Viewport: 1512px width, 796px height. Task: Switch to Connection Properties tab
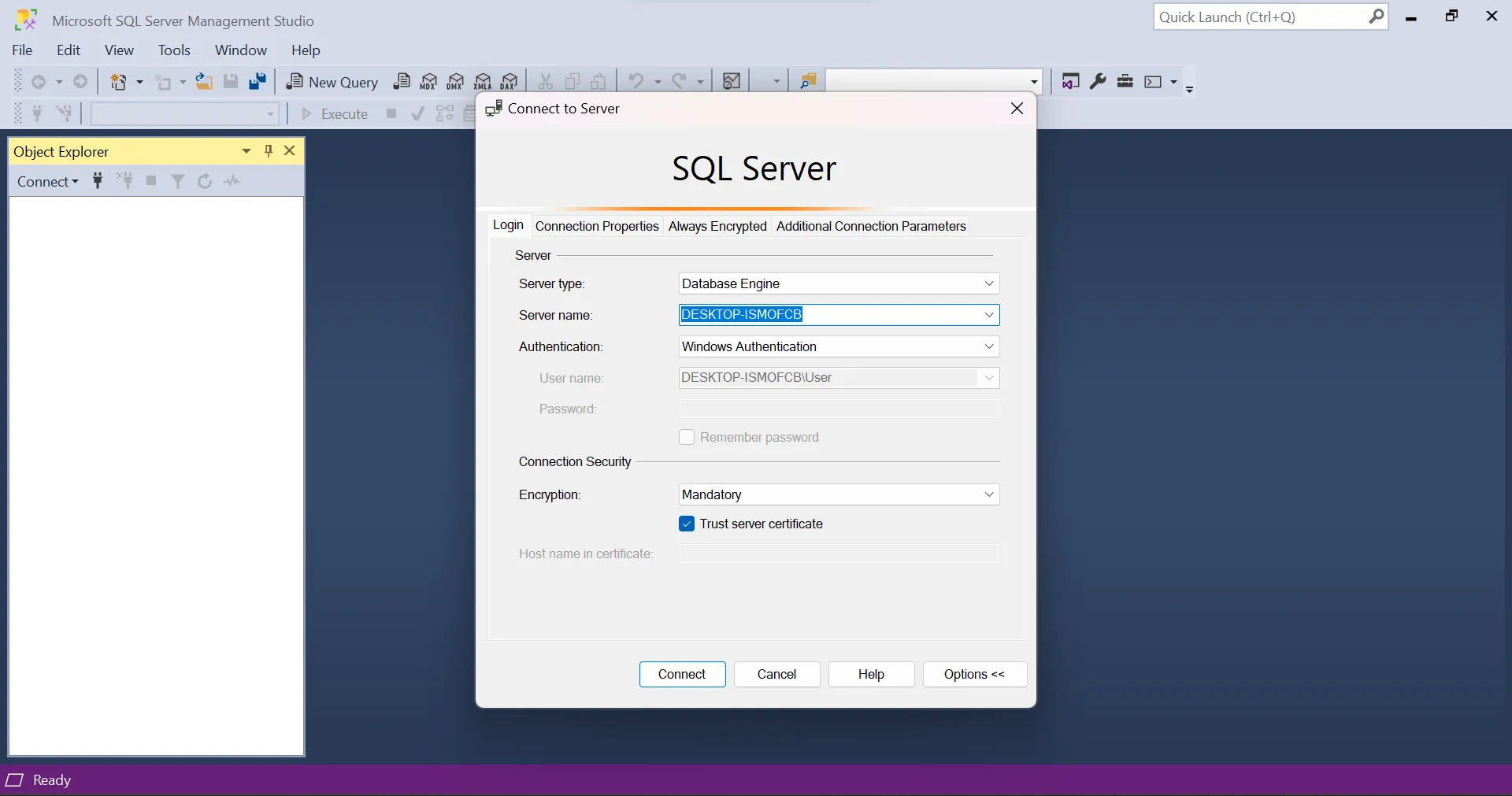pyautogui.click(x=597, y=227)
